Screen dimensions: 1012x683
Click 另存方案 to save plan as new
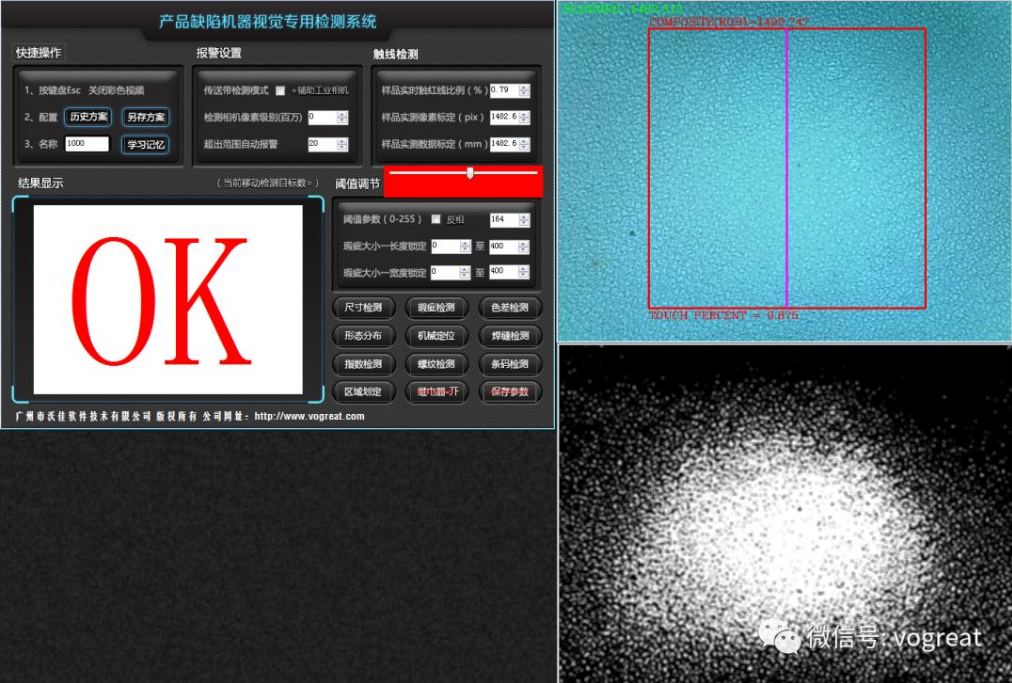coord(144,117)
